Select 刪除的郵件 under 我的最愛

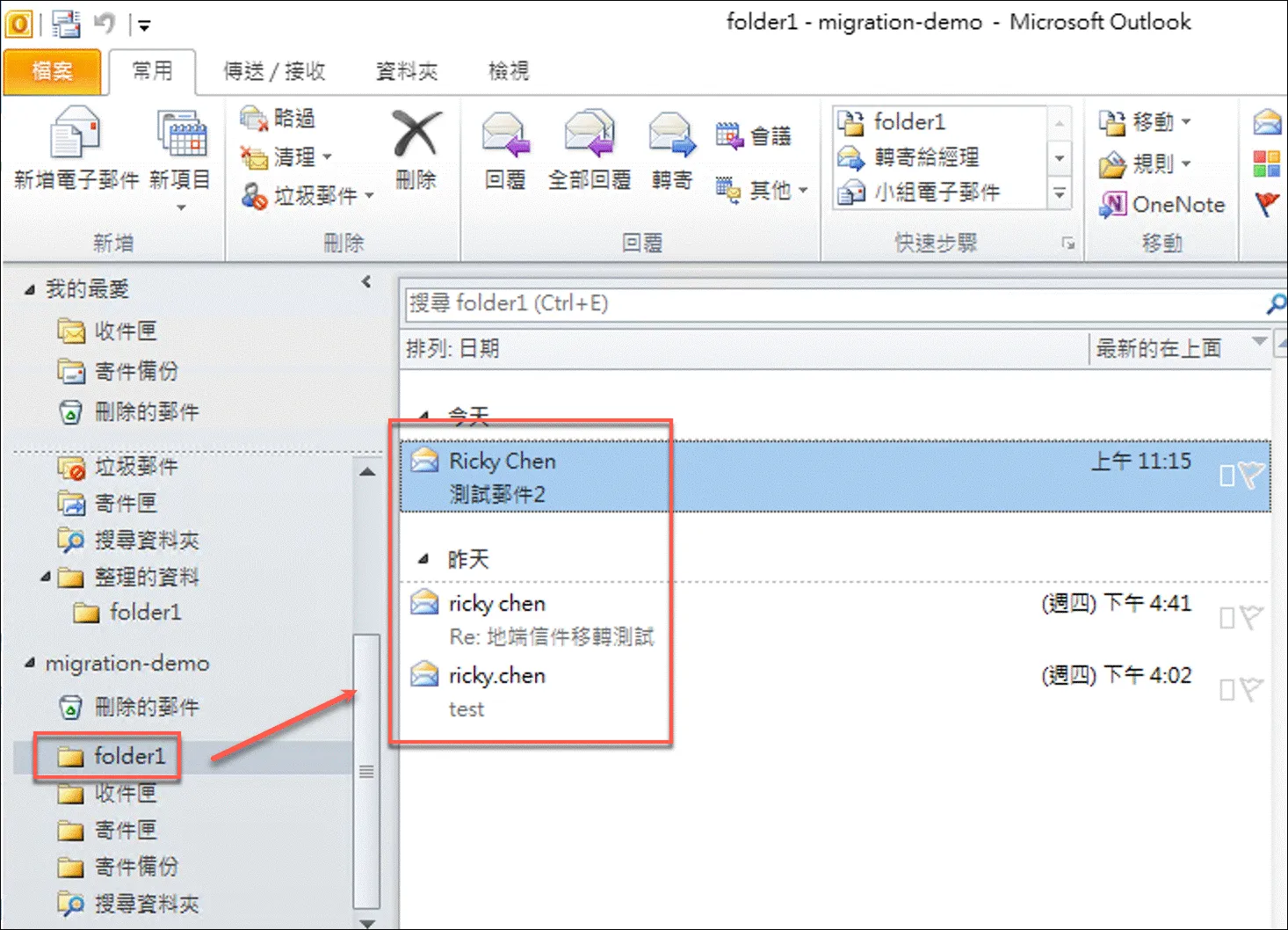[x=128, y=411]
